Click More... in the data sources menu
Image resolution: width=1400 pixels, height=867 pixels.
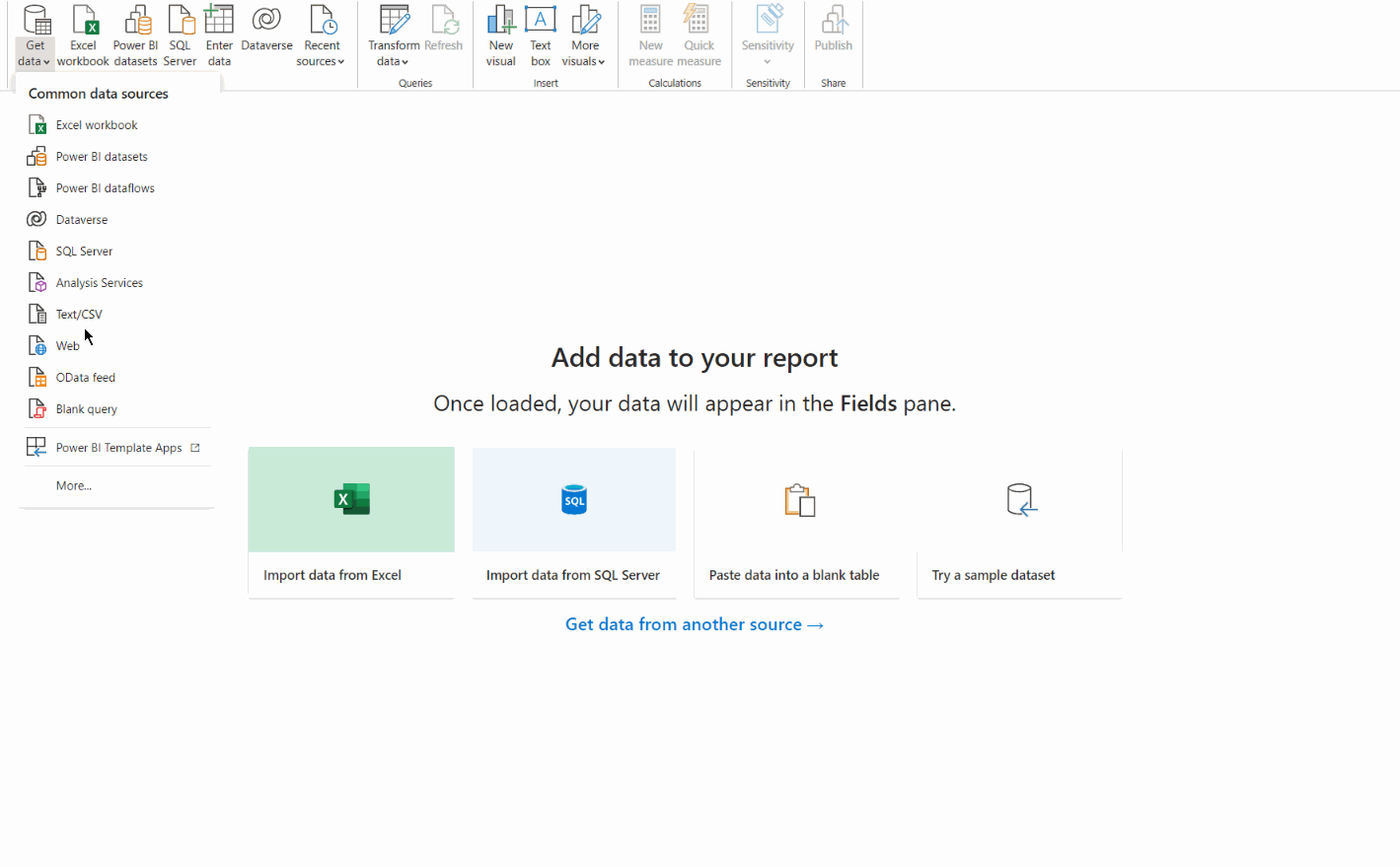[x=74, y=486]
